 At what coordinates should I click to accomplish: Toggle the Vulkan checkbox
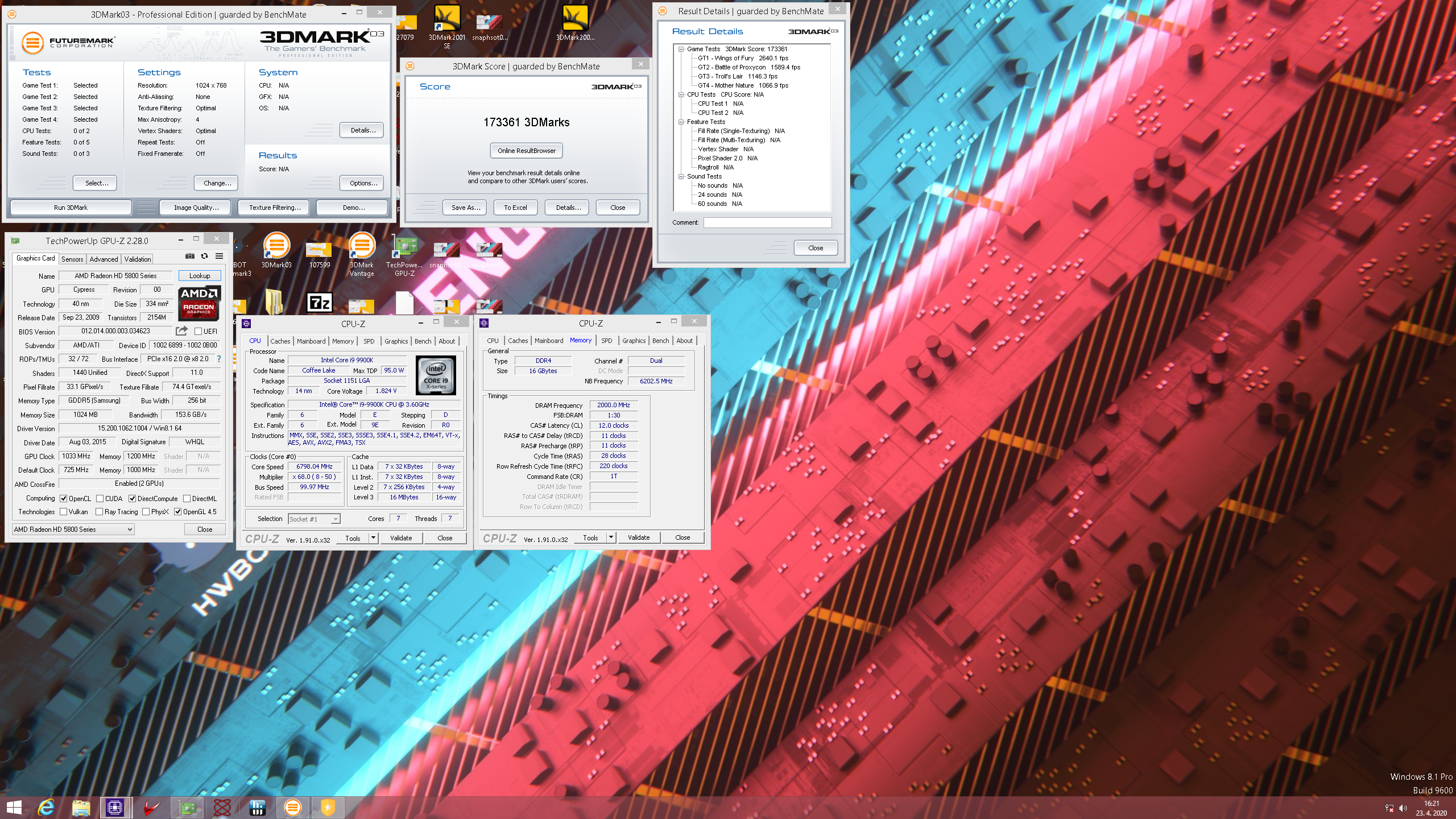click(63, 512)
